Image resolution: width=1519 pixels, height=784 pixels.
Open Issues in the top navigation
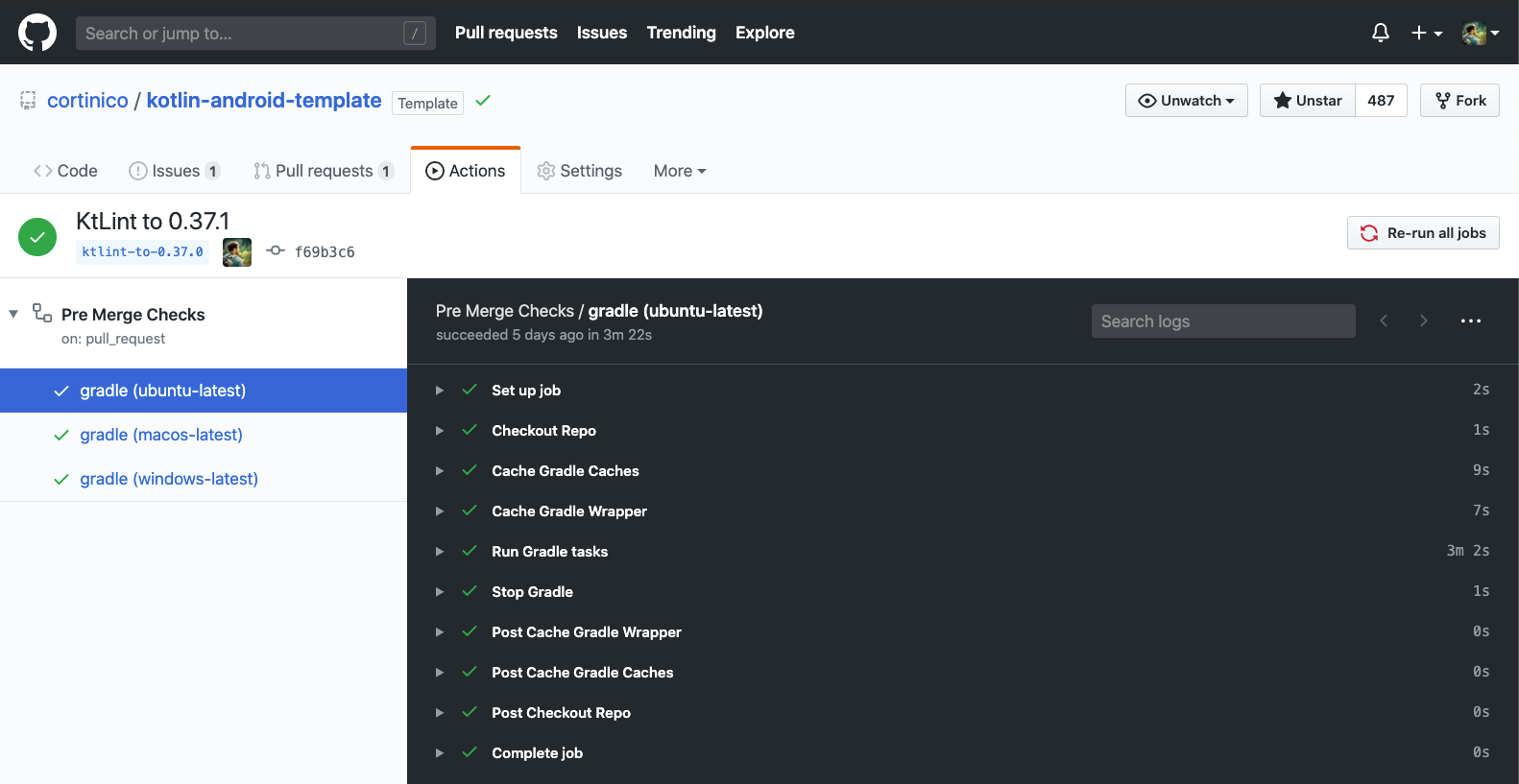602,33
